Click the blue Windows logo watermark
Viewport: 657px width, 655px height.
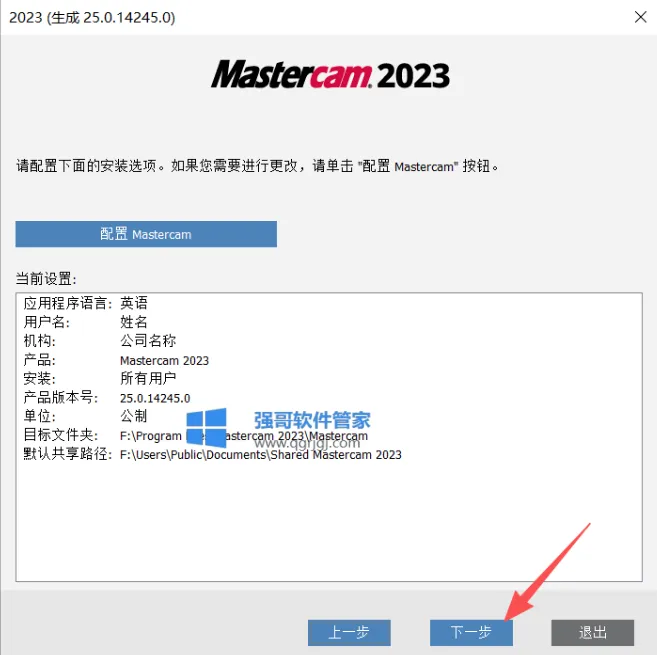click(206, 427)
